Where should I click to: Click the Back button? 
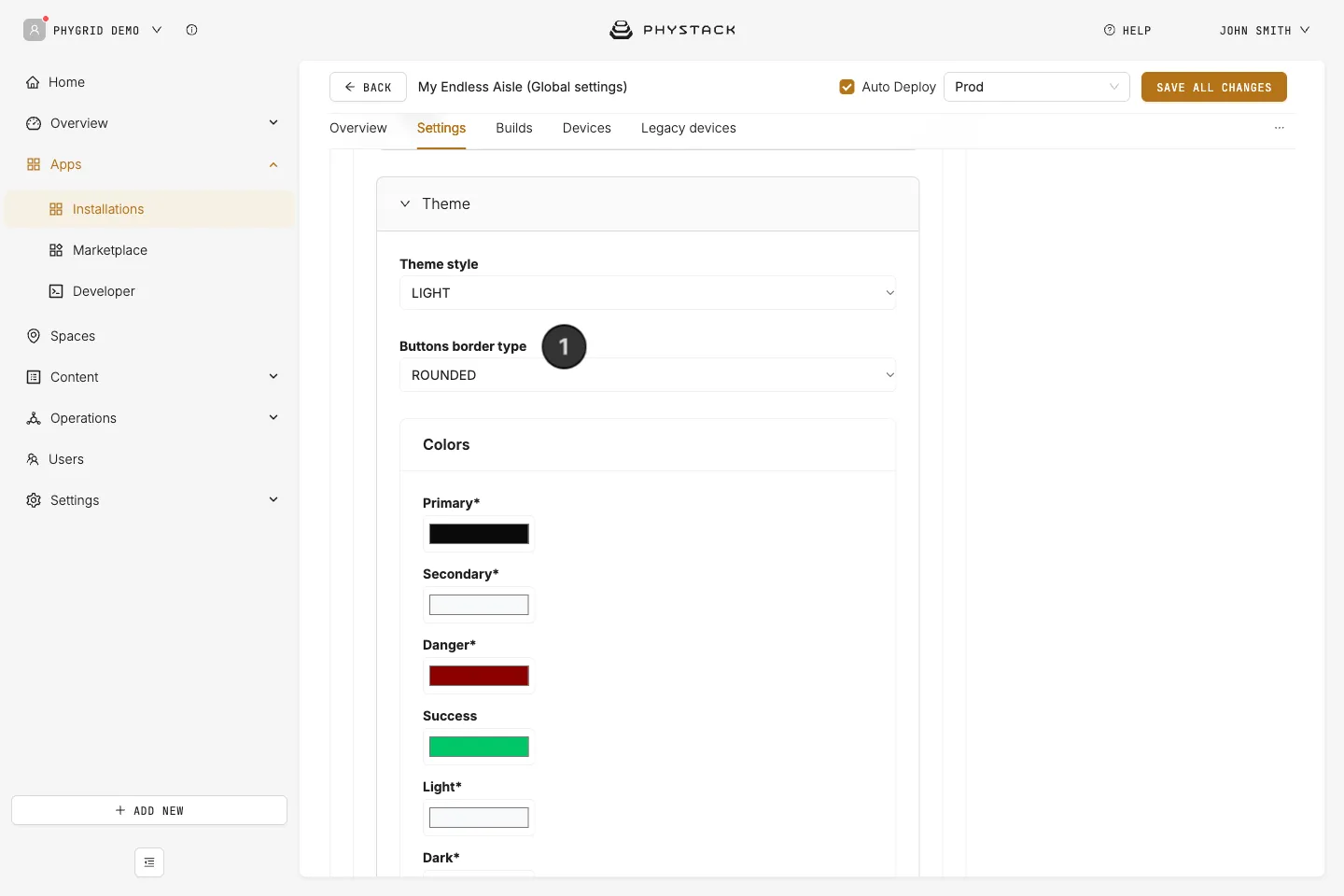[x=368, y=87]
